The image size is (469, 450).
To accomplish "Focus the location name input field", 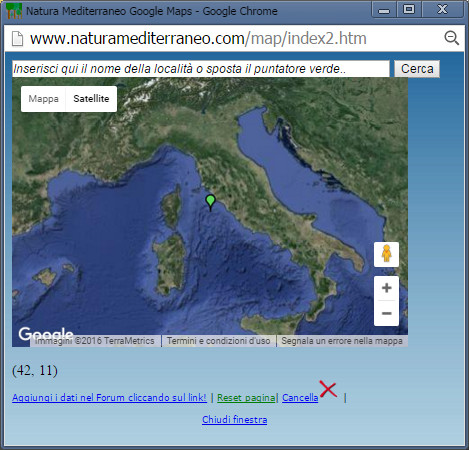I will 201,69.
